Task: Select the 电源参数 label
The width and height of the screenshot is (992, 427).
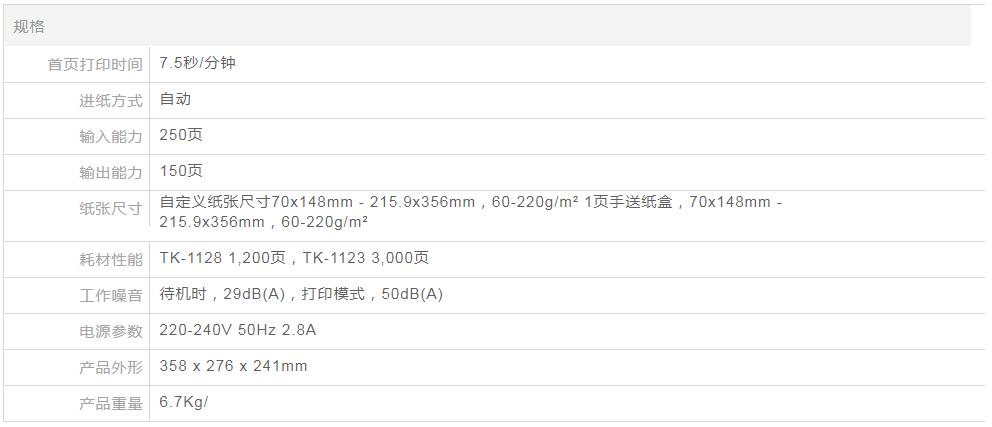Action: click(x=111, y=331)
